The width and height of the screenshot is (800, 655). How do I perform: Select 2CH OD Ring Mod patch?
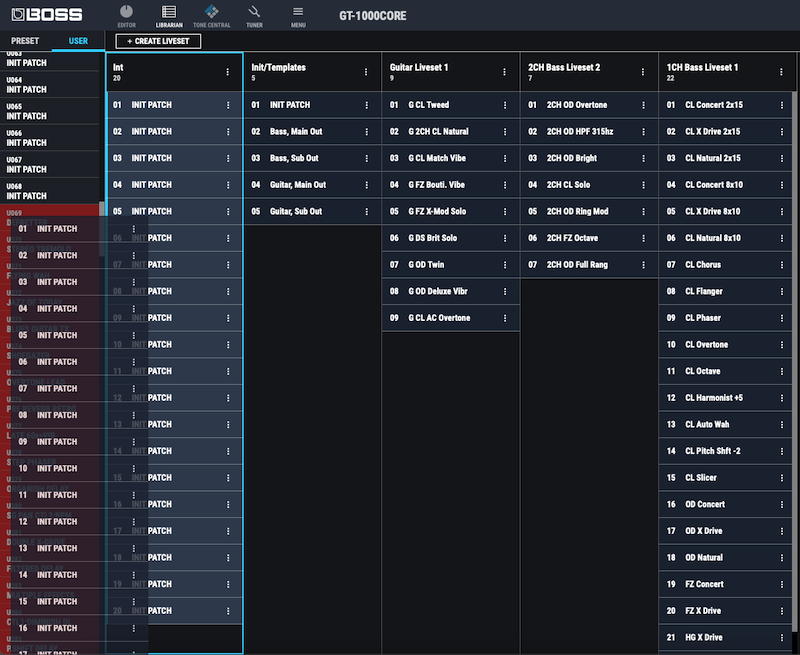point(589,211)
